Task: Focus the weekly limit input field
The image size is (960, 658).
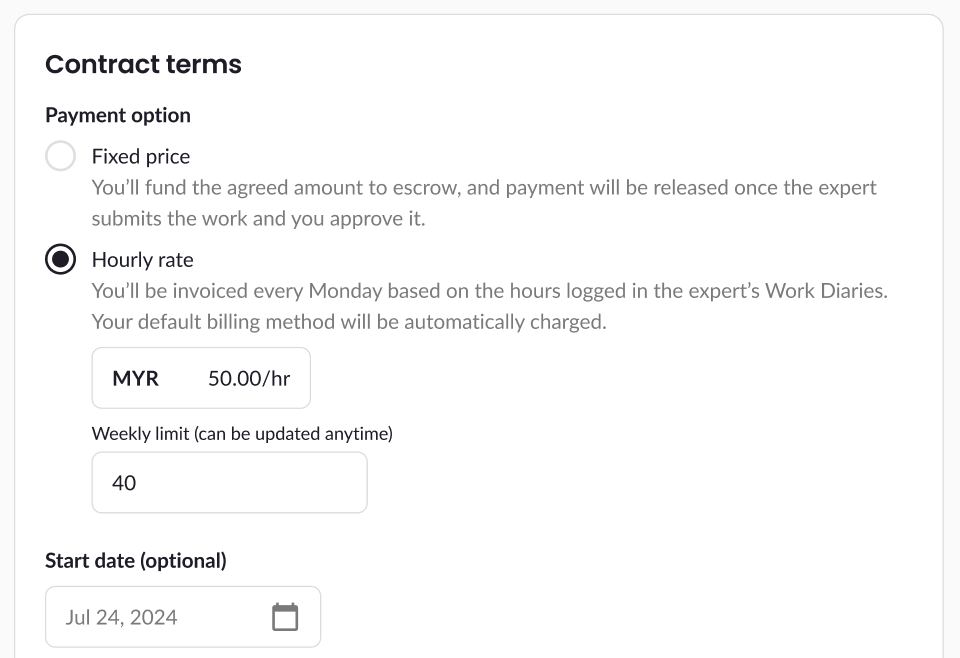Action: 229,483
